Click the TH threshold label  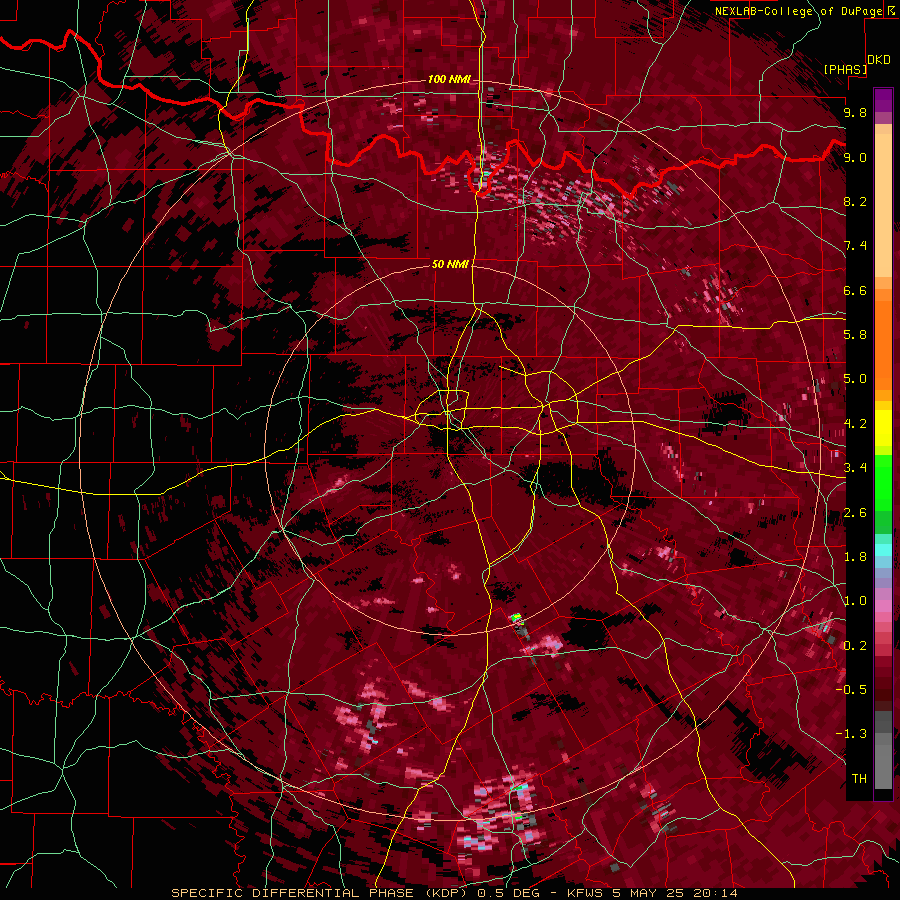point(859,779)
